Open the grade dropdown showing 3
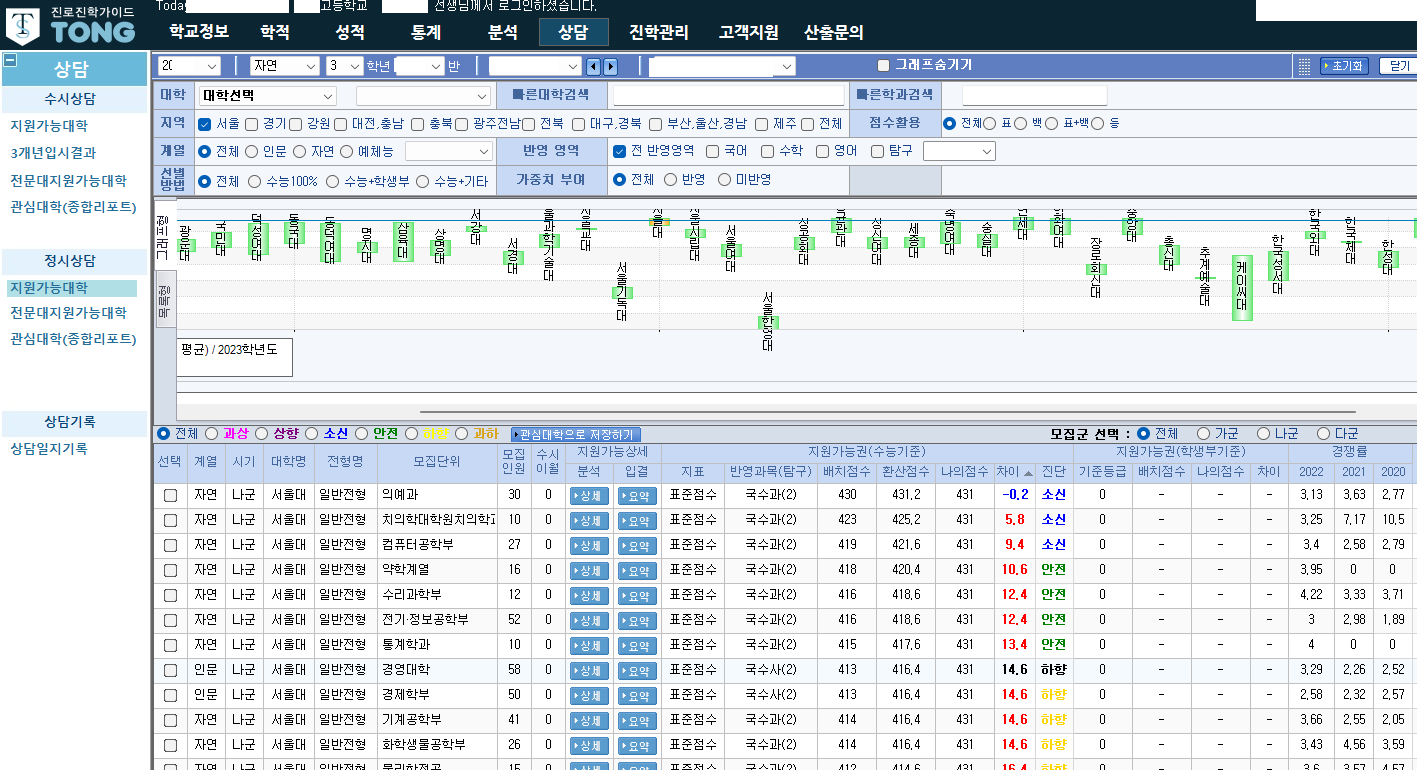The image size is (1417, 770). coord(345,66)
